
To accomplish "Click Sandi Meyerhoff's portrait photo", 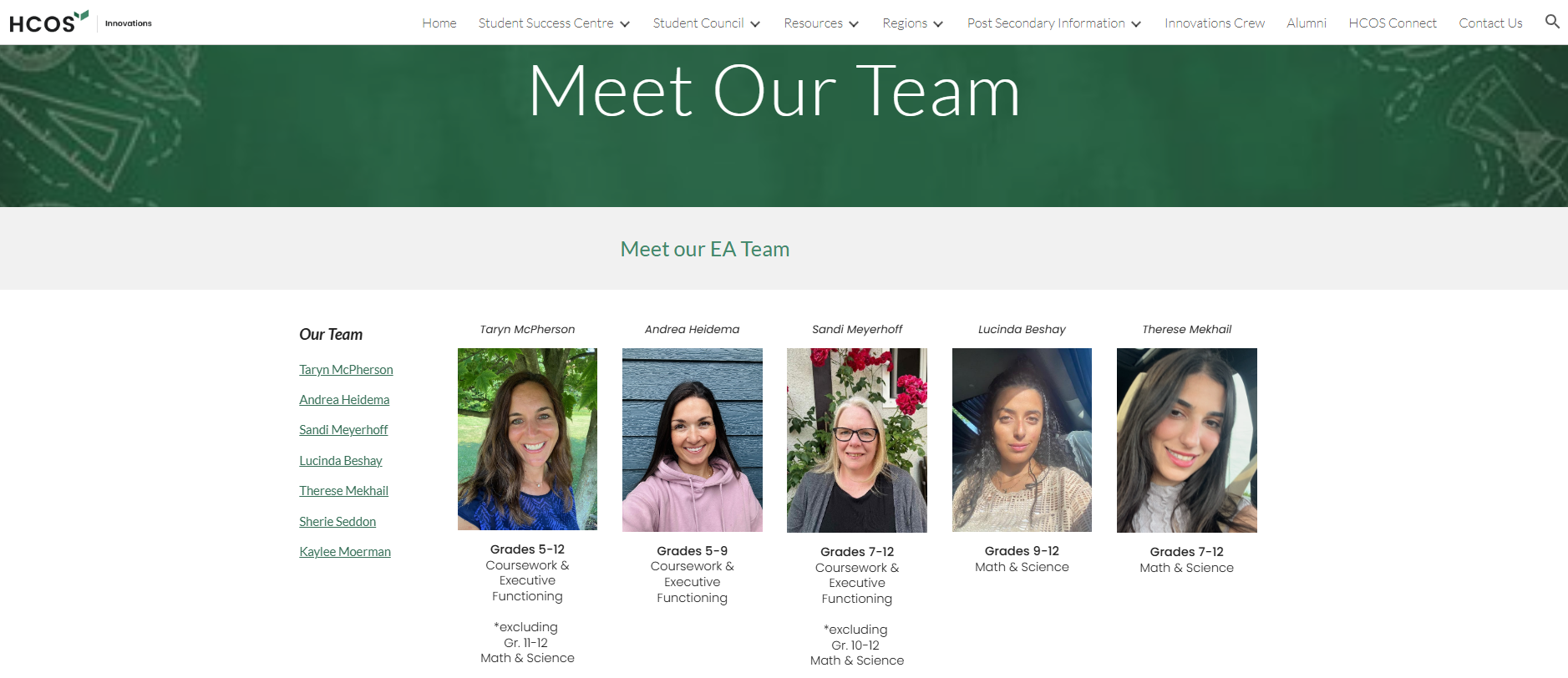I will 857,440.
